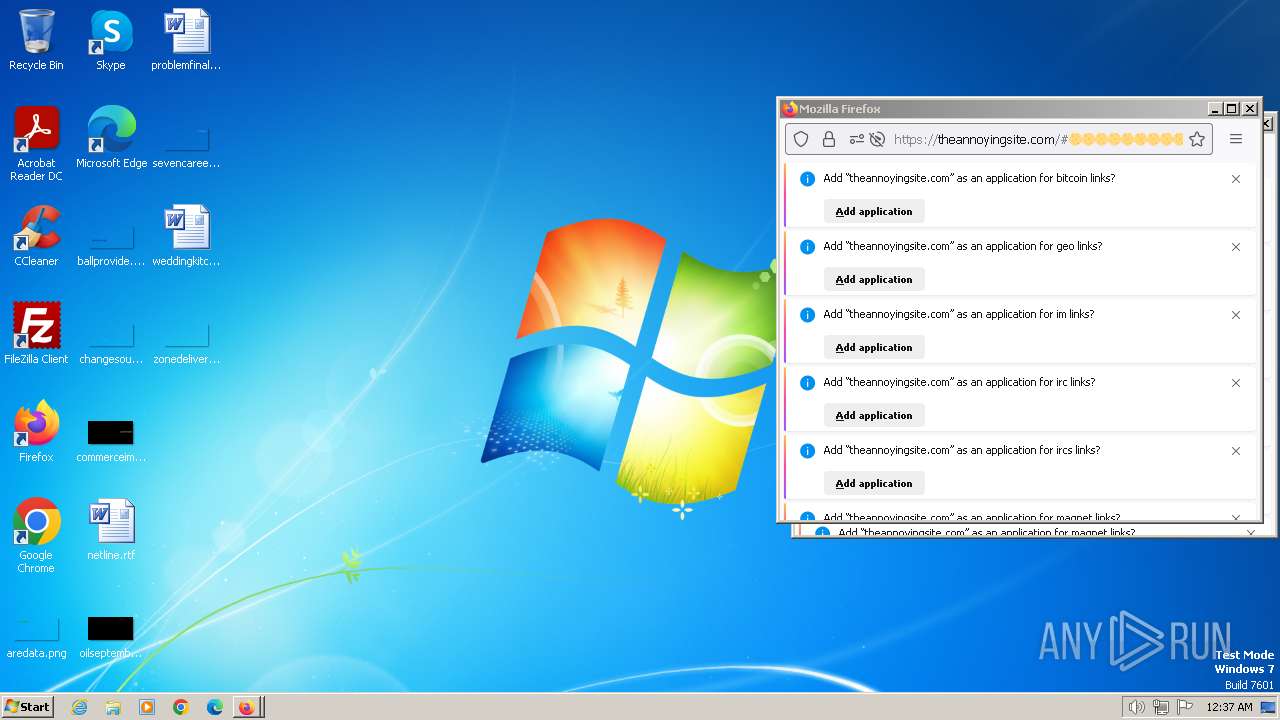
Task: Dismiss the ircs links notification
Action: (x=1236, y=451)
